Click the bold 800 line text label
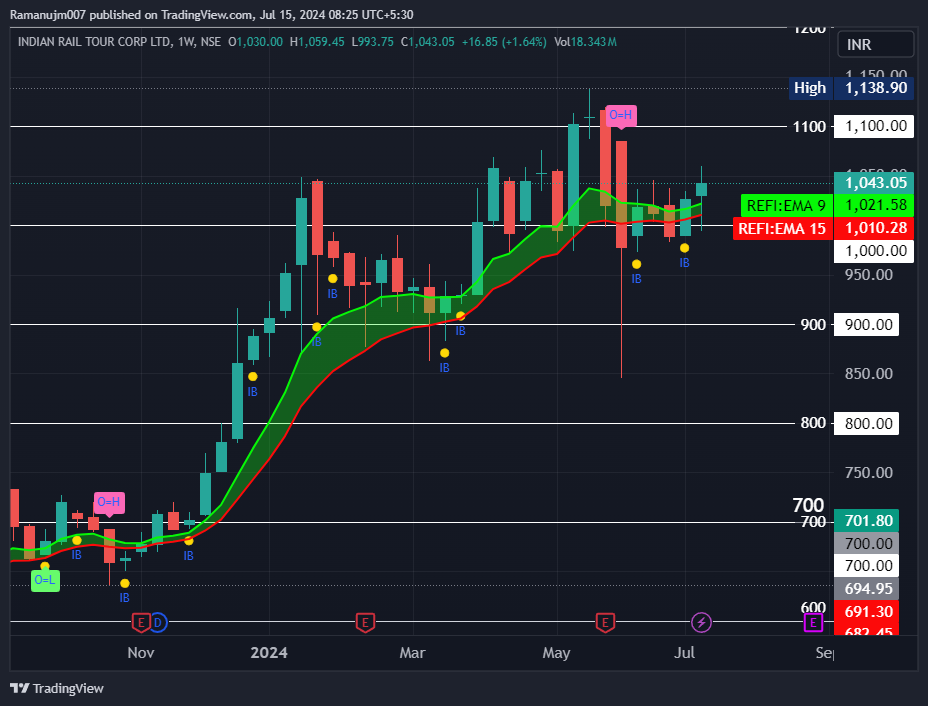The image size is (928, 706). [x=813, y=423]
